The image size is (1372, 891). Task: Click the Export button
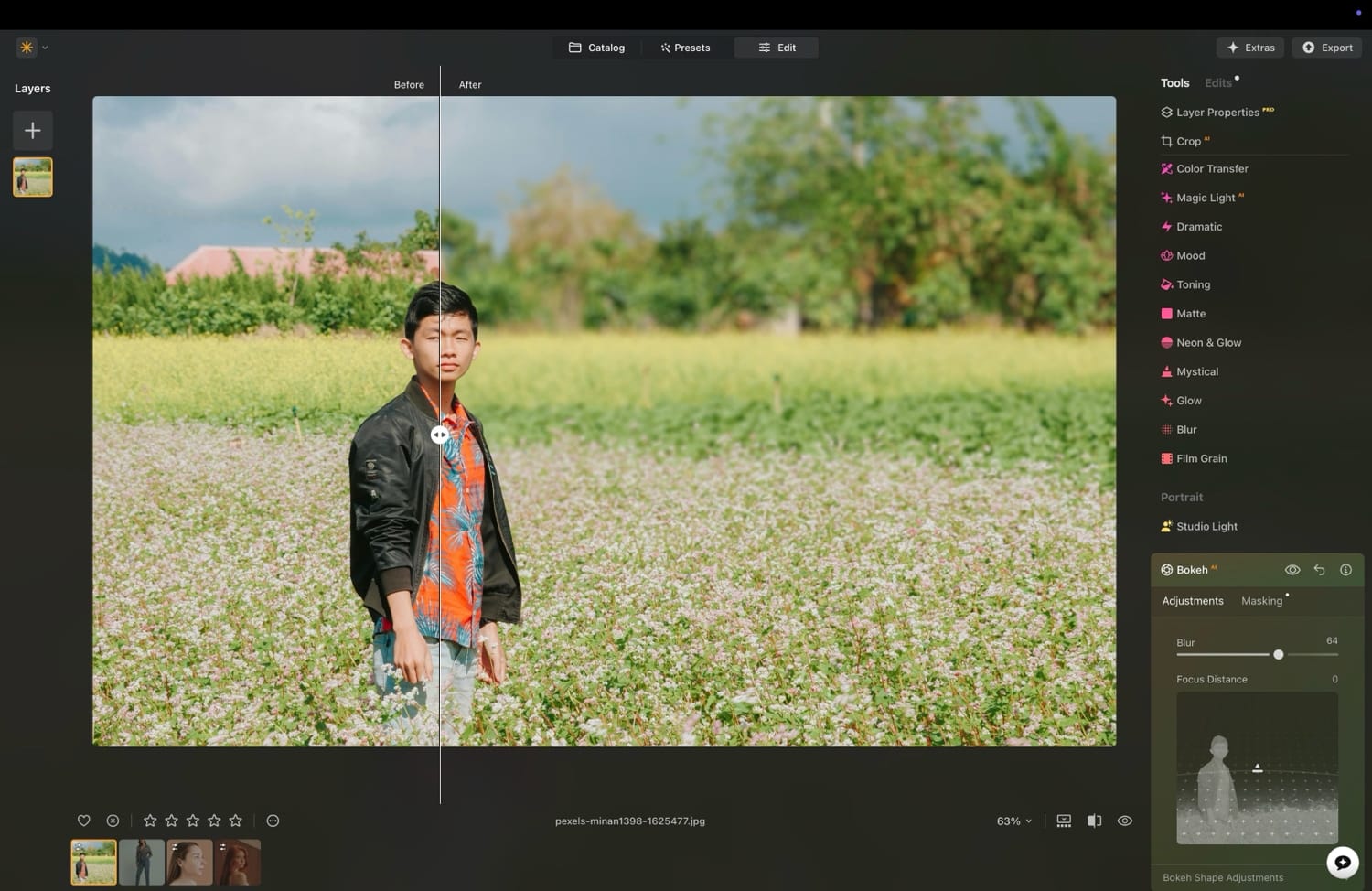tap(1326, 47)
